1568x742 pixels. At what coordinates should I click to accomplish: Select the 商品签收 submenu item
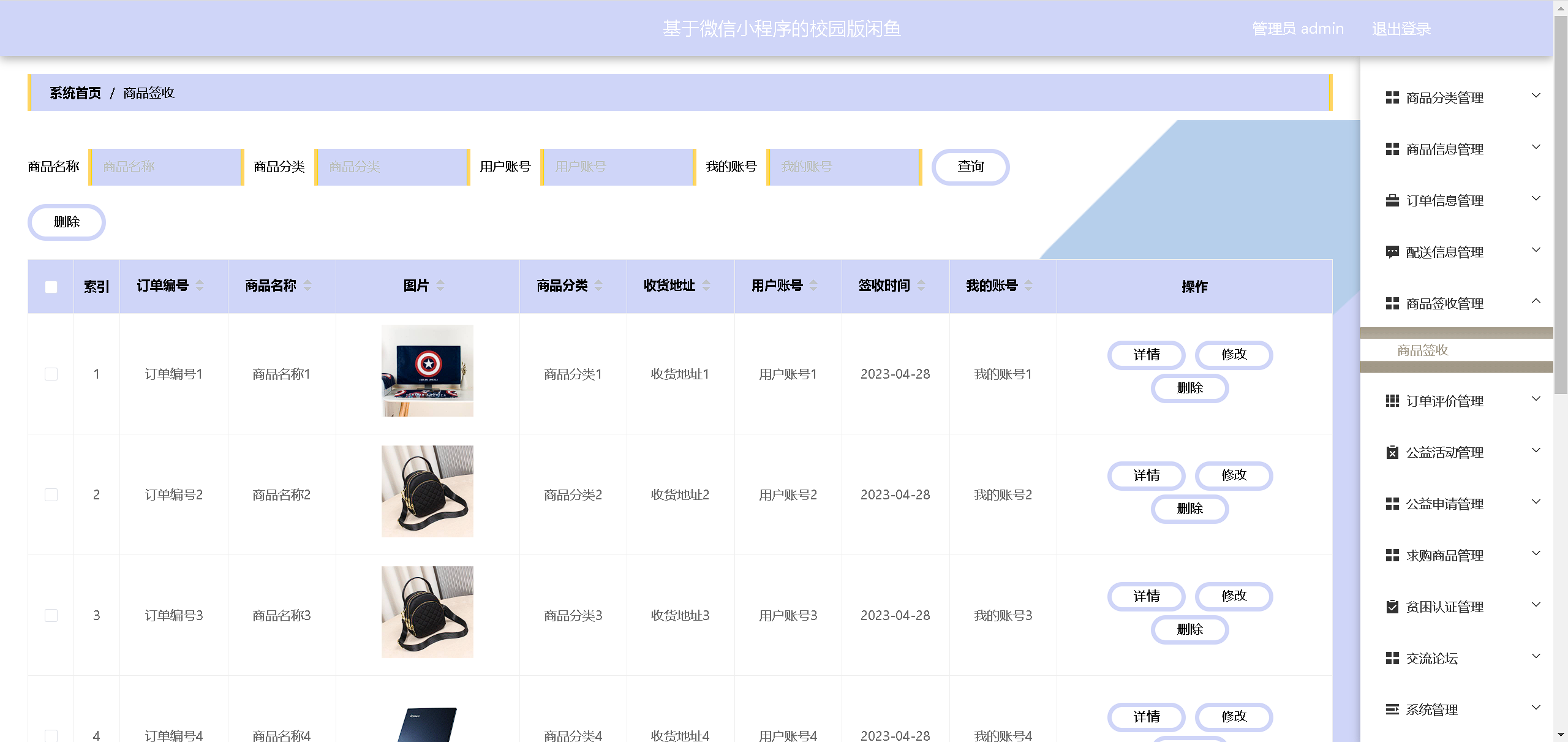[x=1422, y=350]
